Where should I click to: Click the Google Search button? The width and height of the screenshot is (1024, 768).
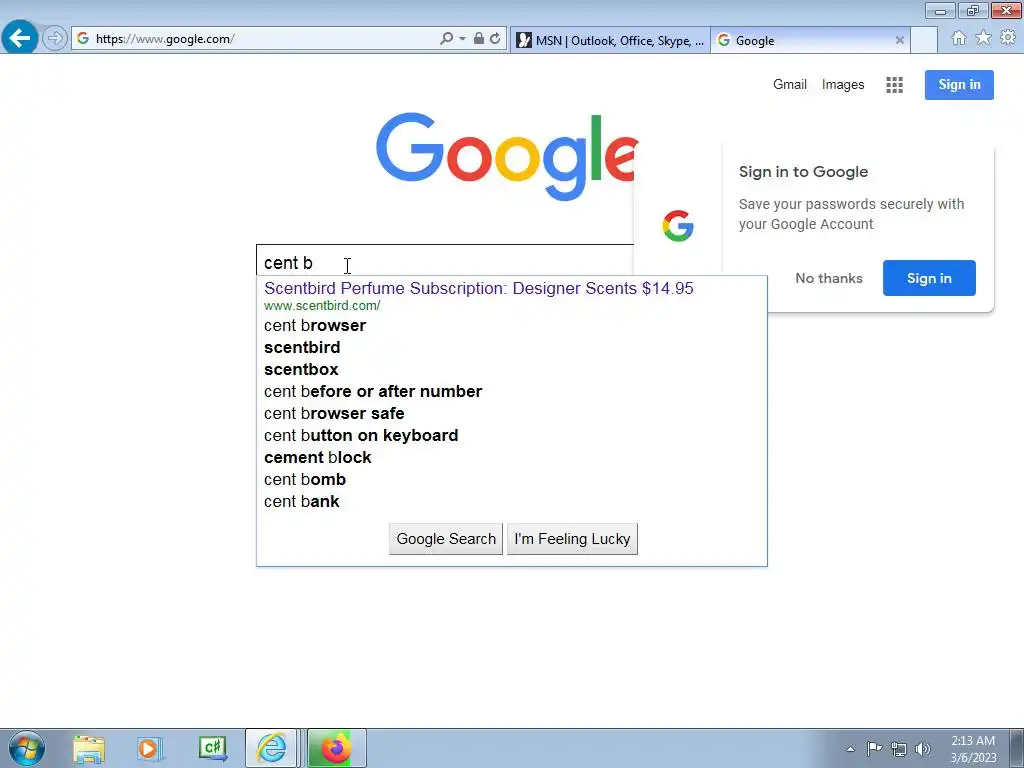446,539
